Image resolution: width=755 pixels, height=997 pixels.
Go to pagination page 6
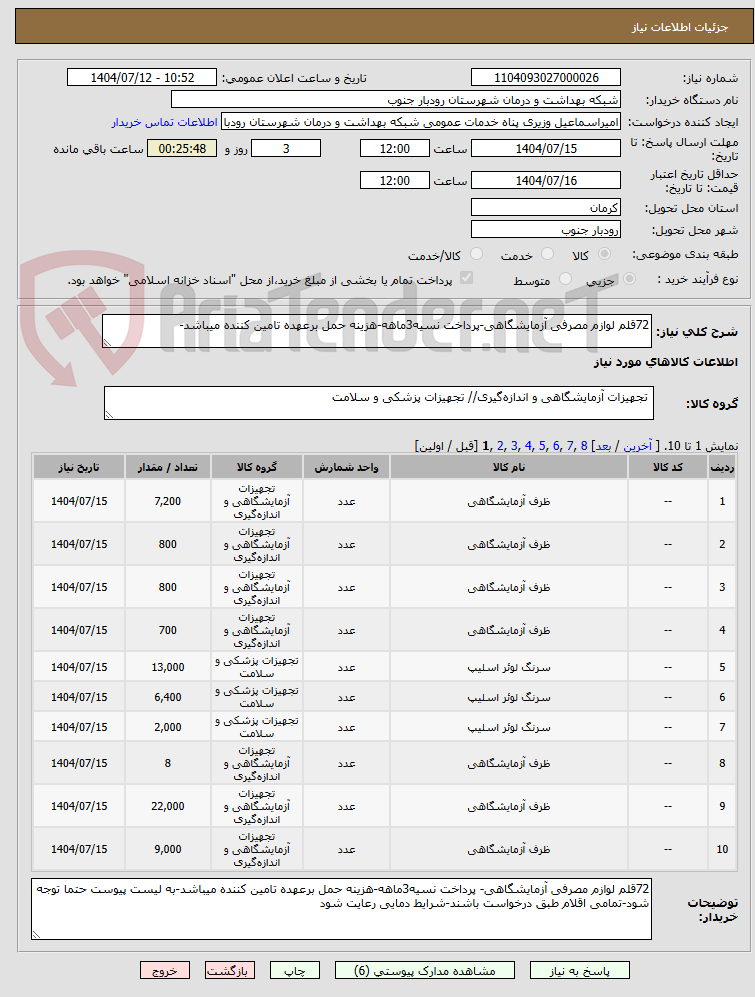coord(556,446)
